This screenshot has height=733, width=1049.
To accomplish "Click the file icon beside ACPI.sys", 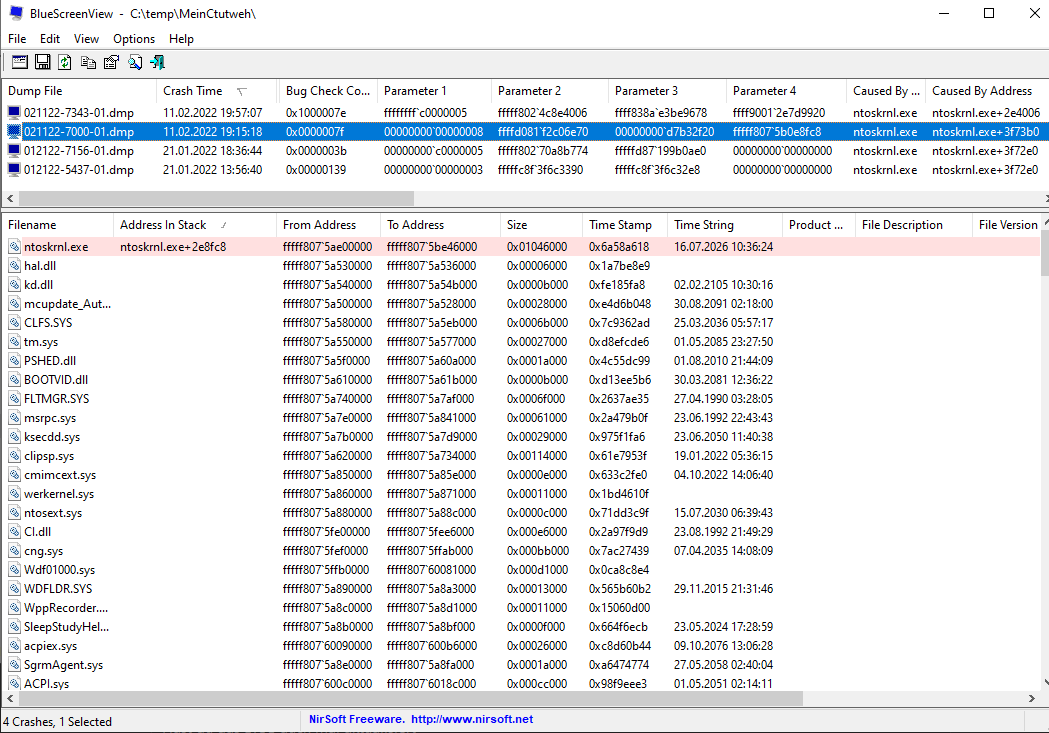I will pos(14,684).
